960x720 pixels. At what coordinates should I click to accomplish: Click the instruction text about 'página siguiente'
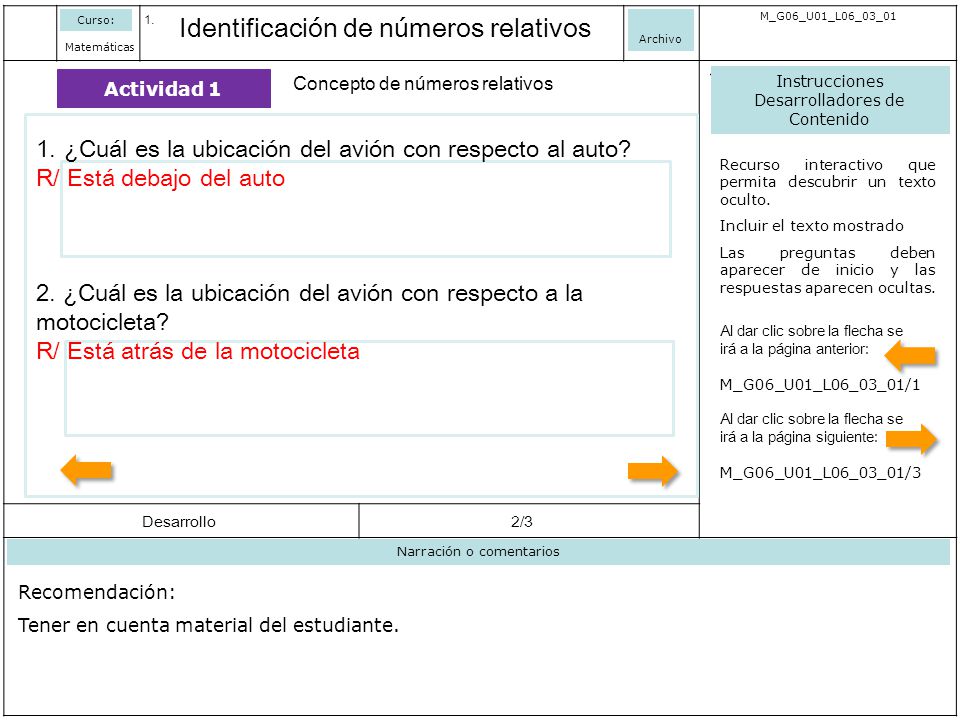tap(811, 428)
